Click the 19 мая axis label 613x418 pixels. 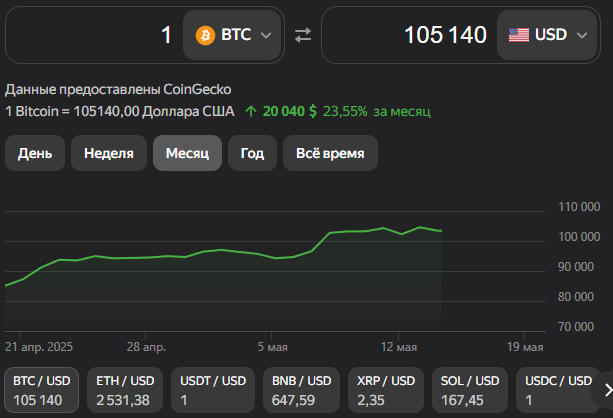coord(525,347)
